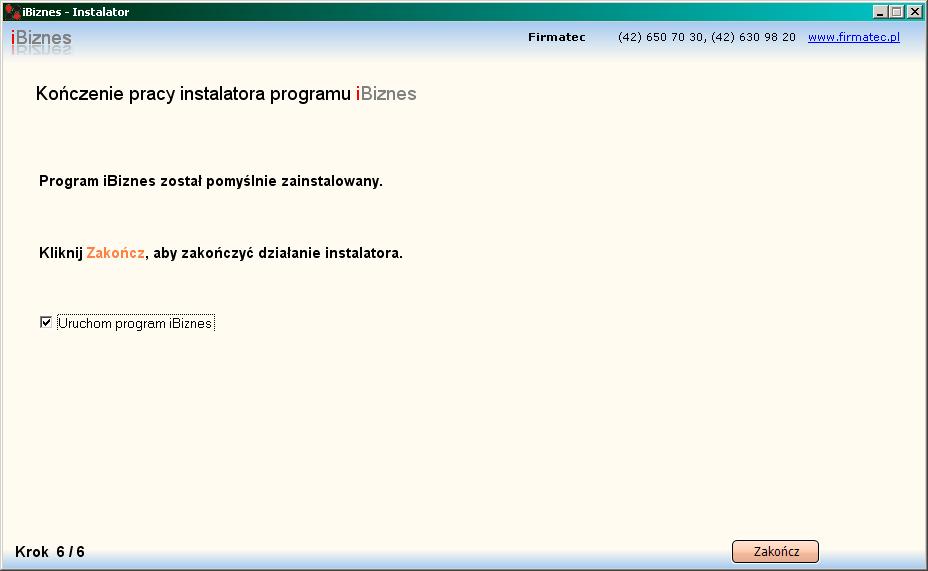Click the iBiznes installer title bar icon
This screenshot has height=571, width=928.
coord(12,12)
